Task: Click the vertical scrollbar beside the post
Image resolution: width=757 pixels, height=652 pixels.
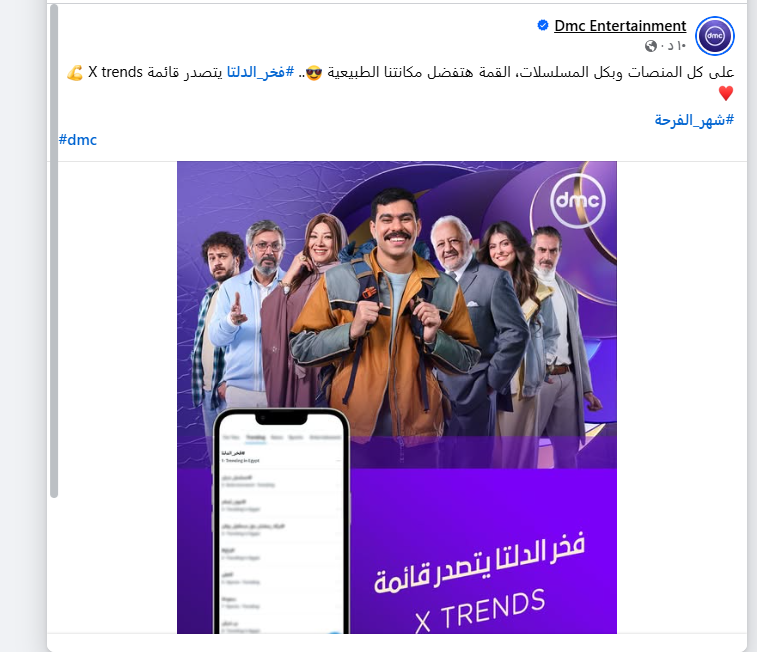Action: pyautogui.click(x=54, y=251)
